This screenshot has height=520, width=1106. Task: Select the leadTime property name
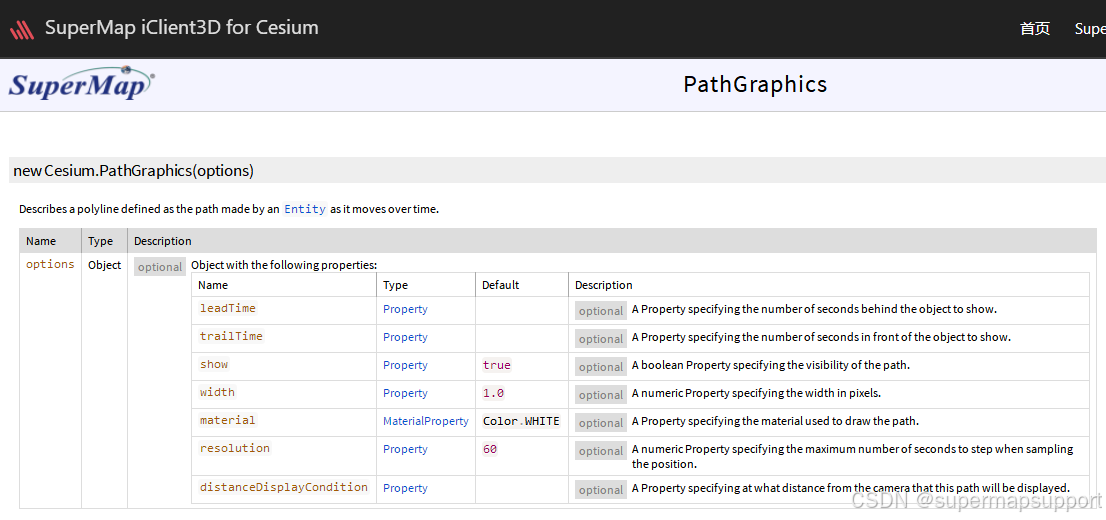click(x=228, y=308)
